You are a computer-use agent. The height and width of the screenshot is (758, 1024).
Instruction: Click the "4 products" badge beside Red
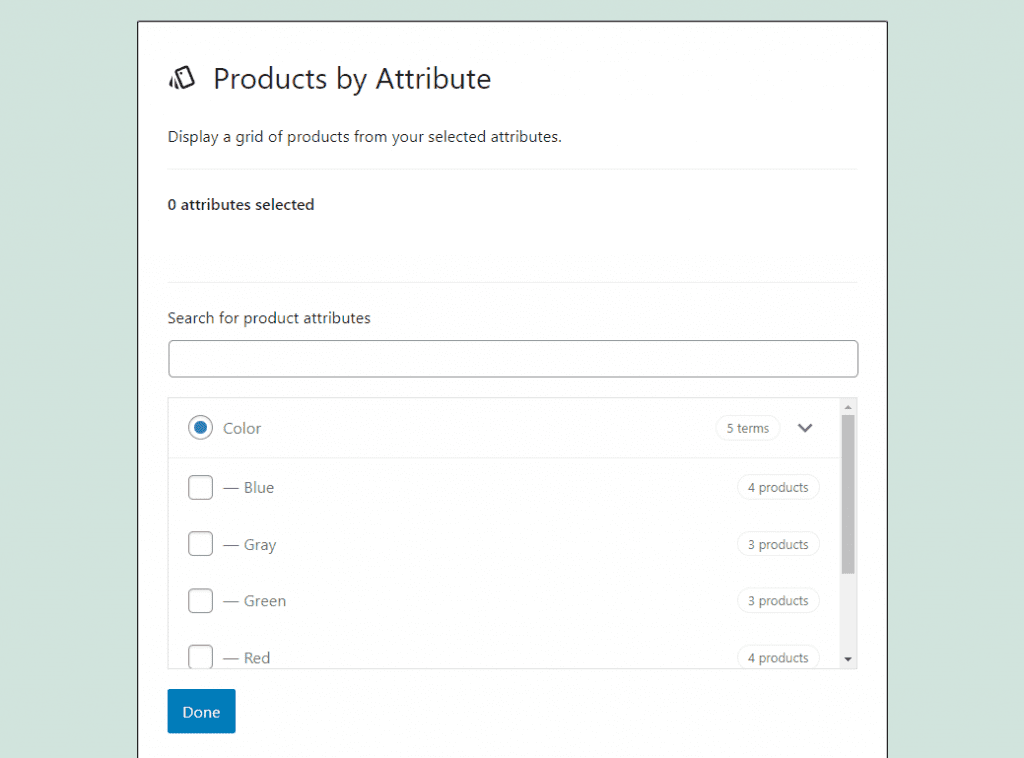tap(778, 657)
